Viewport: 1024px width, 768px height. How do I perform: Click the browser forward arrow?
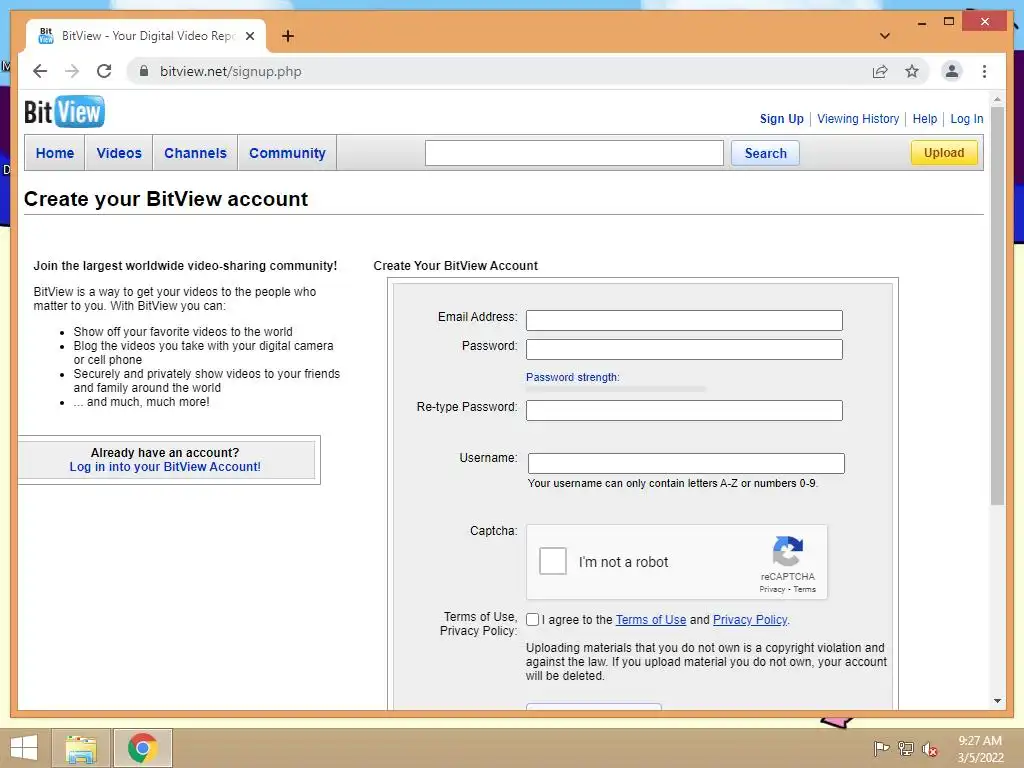click(72, 71)
